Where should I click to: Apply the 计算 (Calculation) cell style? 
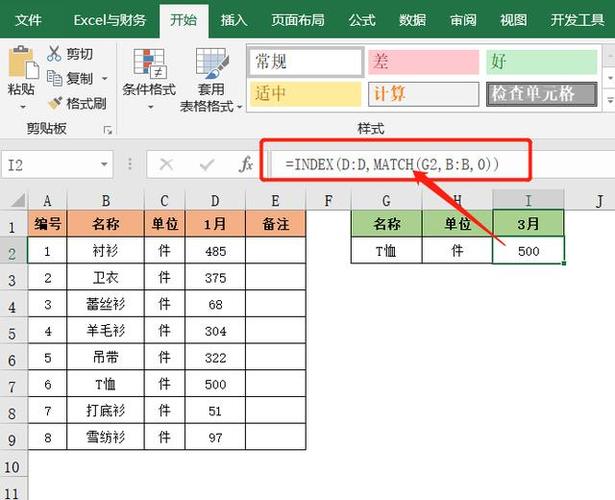424,94
